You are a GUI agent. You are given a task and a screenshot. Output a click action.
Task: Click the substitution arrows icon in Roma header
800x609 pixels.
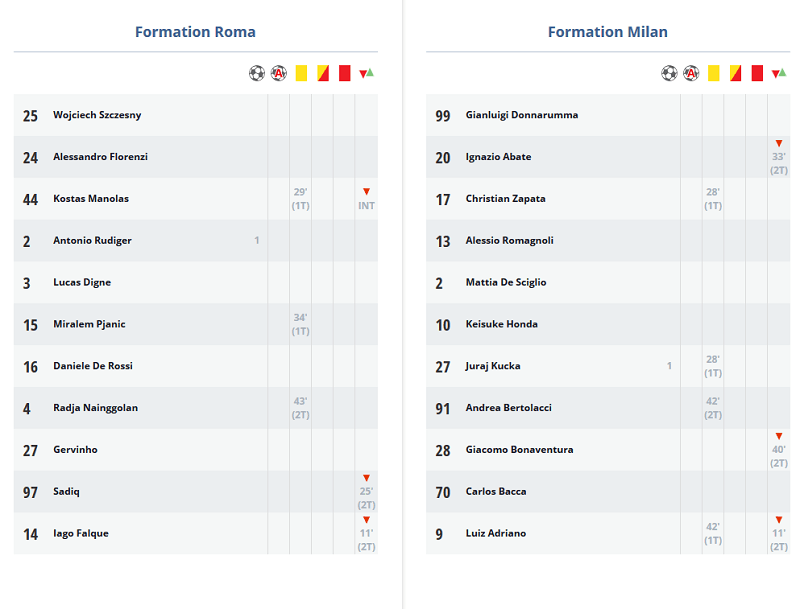(366, 73)
